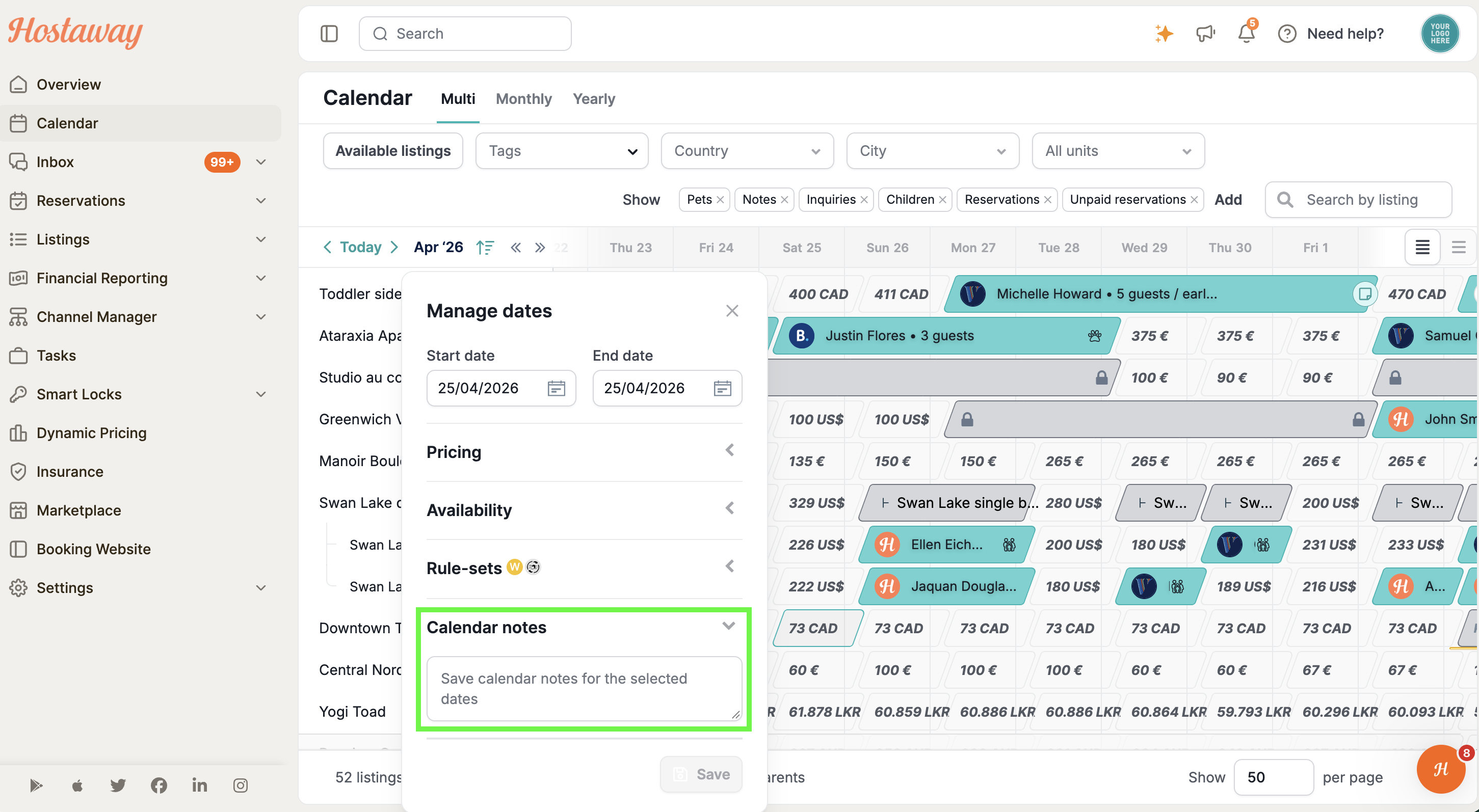The height and width of the screenshot is (812, 1479).
Task: Open the End date calendar picker icon
Action: (722, 389)
